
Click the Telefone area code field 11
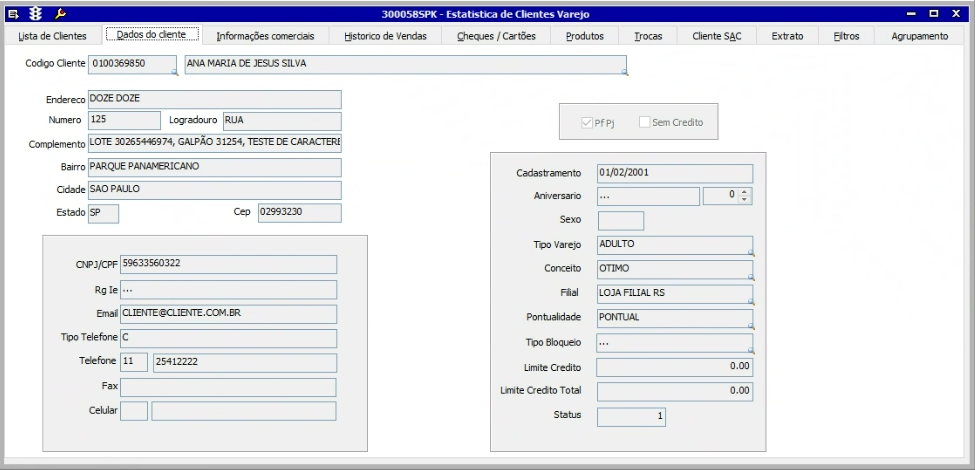(134, 362)
